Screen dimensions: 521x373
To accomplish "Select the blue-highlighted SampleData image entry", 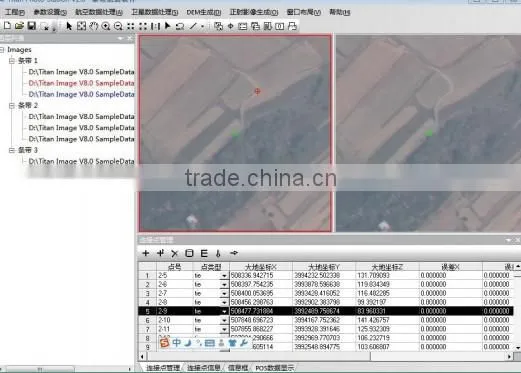I will coord(81,94).
